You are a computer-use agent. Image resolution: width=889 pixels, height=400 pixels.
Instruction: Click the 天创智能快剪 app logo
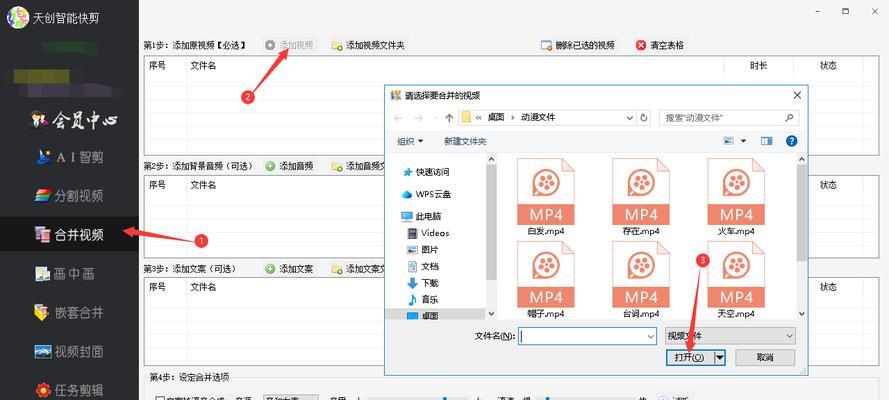17,18
